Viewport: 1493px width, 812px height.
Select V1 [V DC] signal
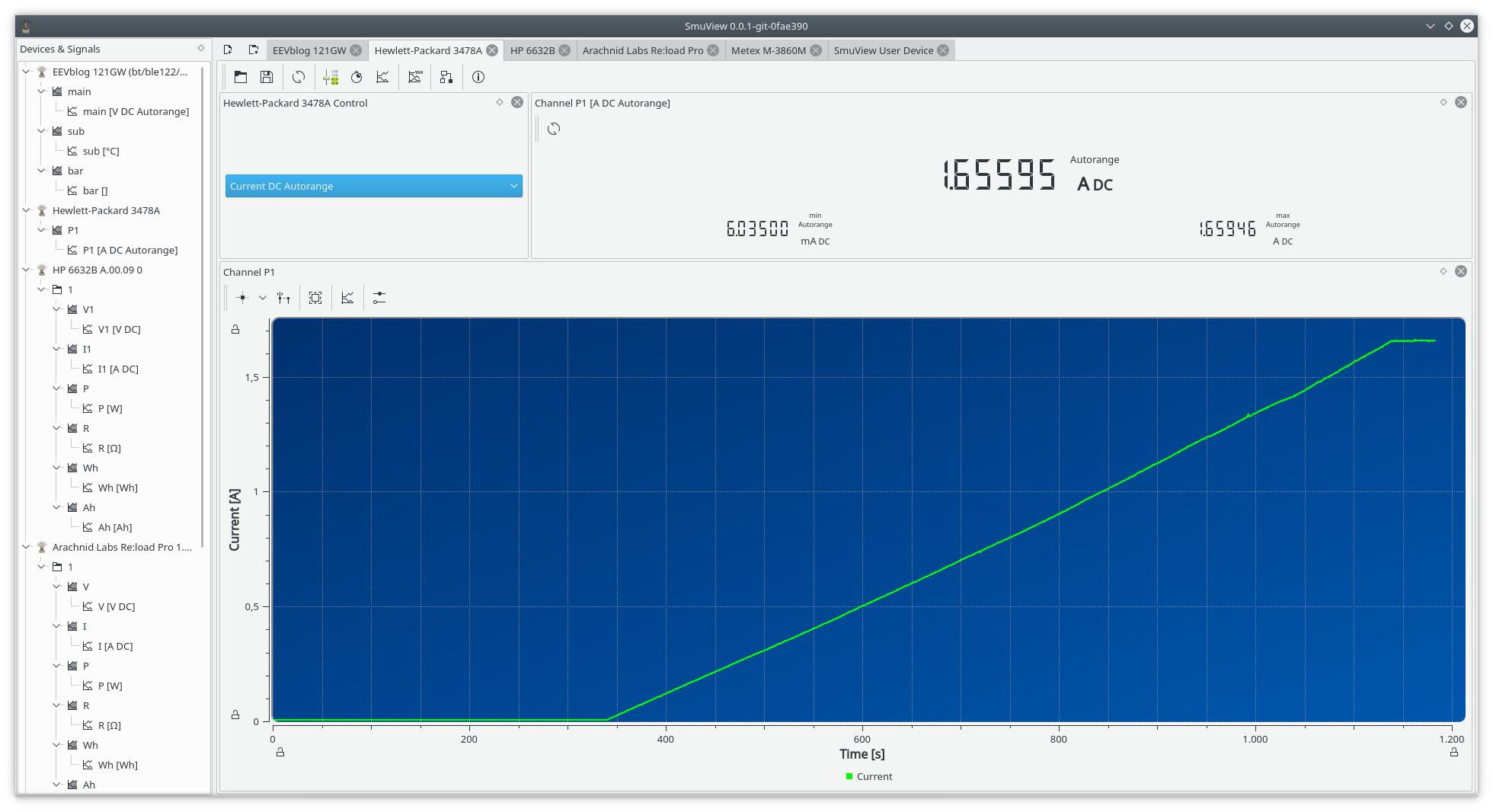click(x=120, y=329)
